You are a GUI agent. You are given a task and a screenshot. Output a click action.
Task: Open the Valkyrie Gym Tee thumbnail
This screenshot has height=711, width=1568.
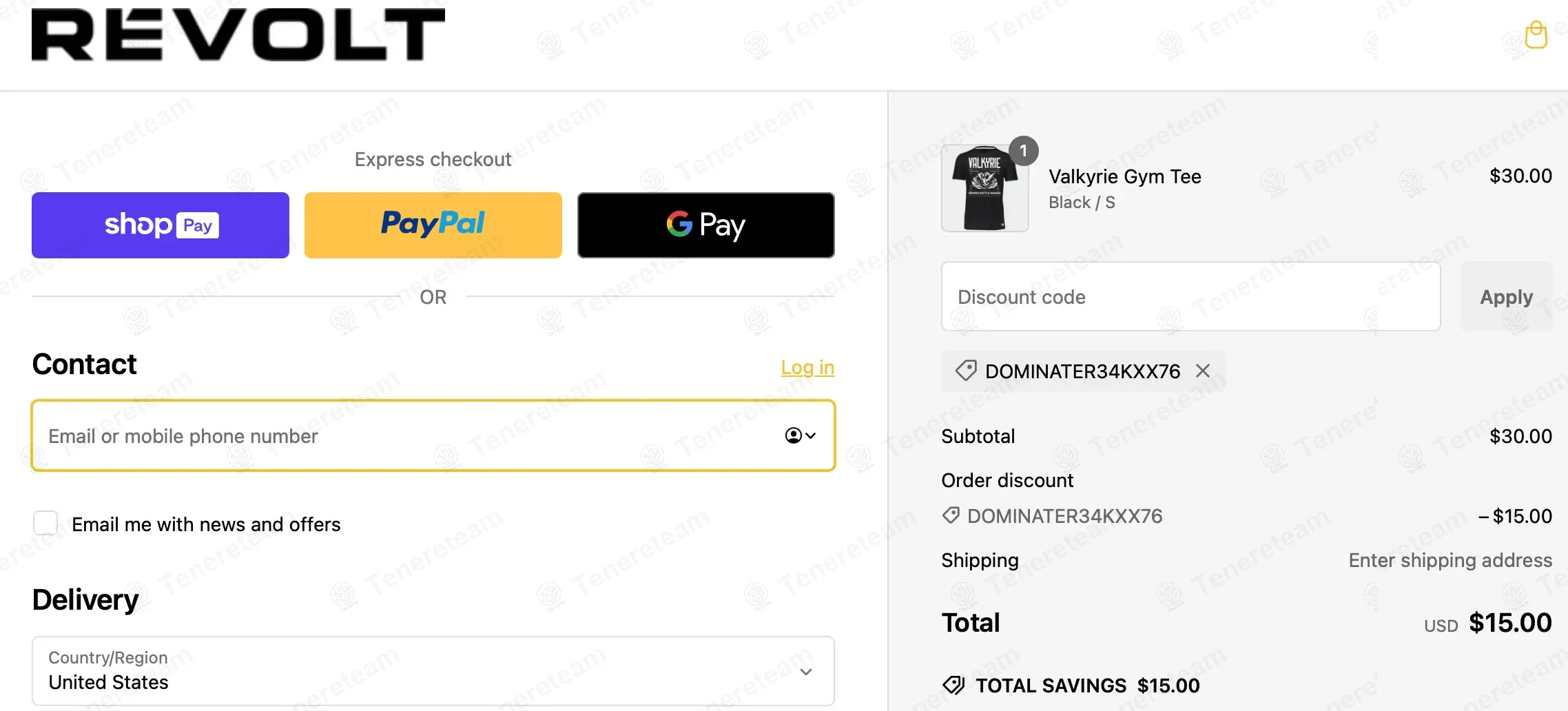tap(985, 188)
